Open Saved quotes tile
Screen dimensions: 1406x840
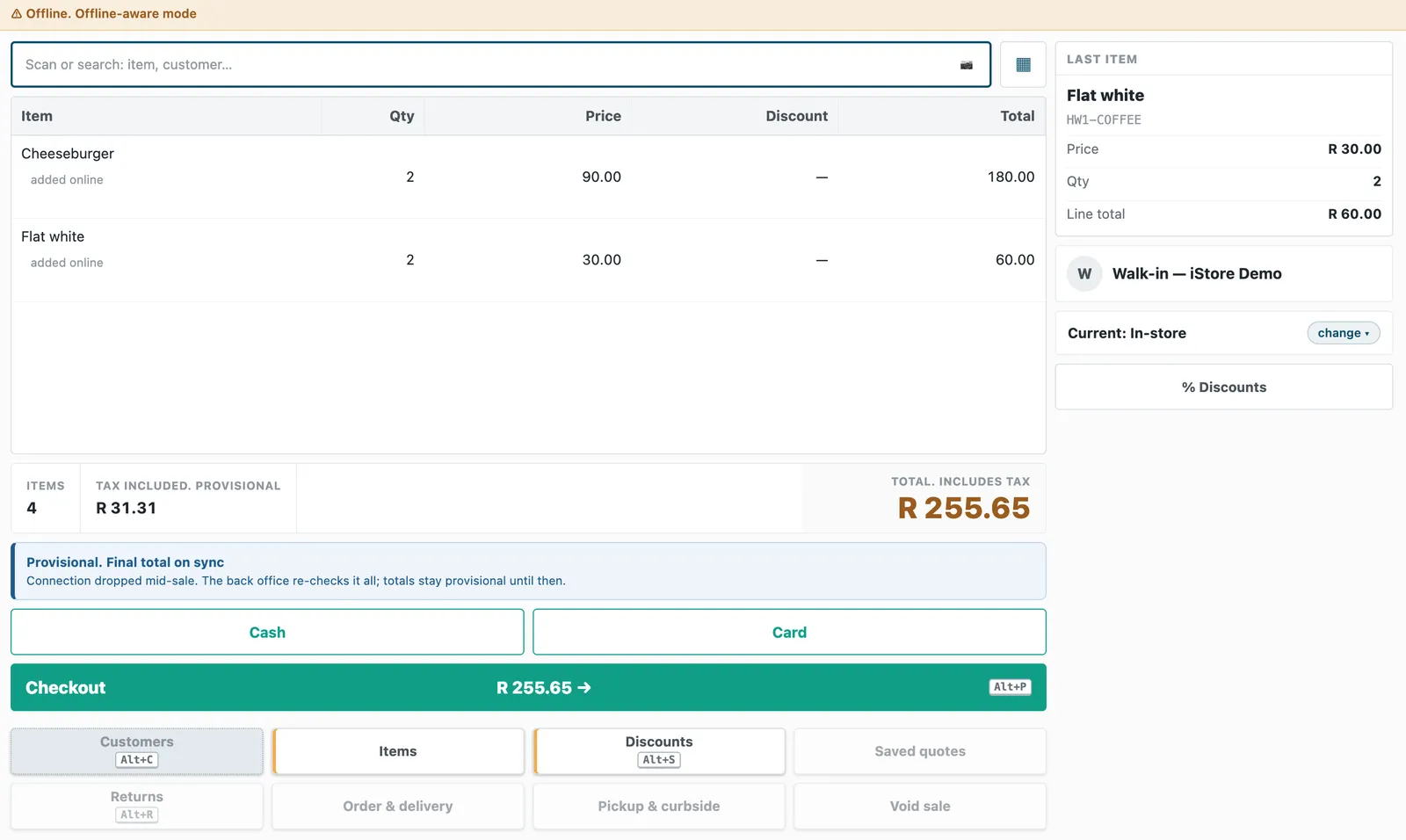point(920,751)
